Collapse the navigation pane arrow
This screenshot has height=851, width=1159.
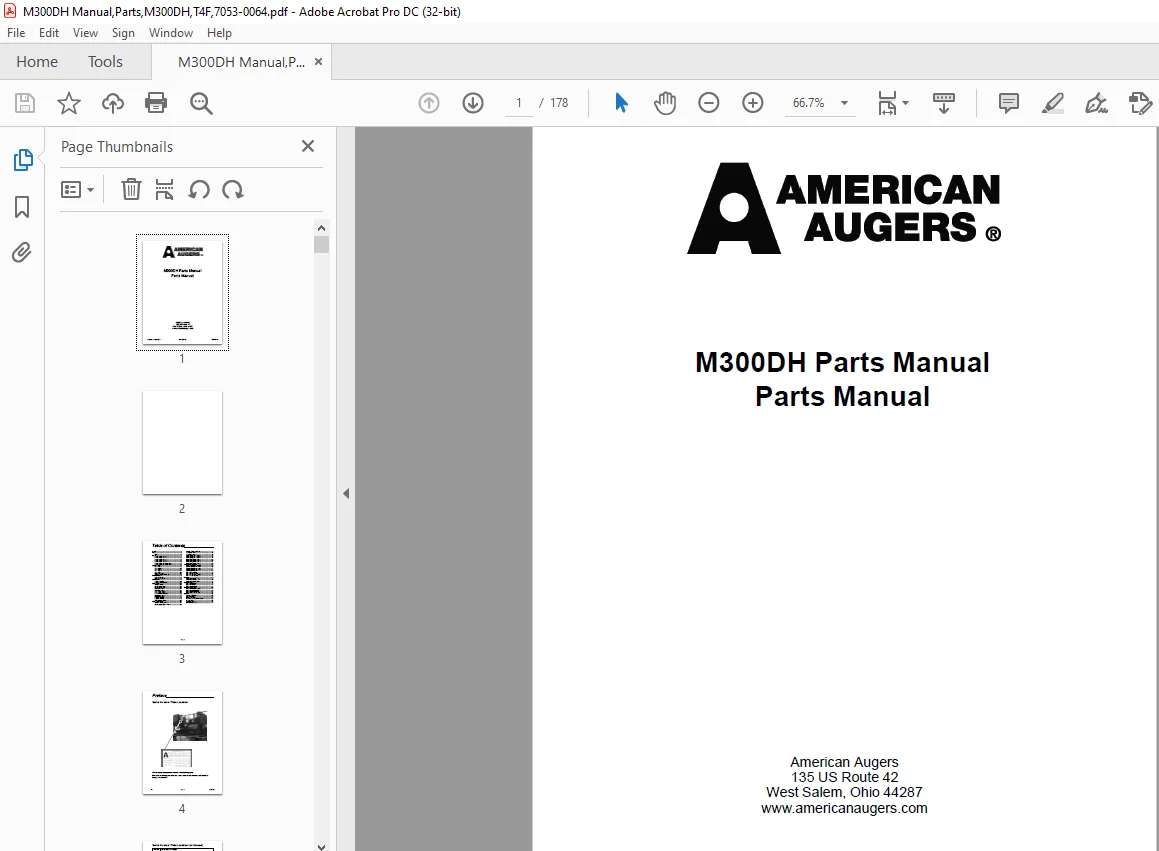point(346,493)
